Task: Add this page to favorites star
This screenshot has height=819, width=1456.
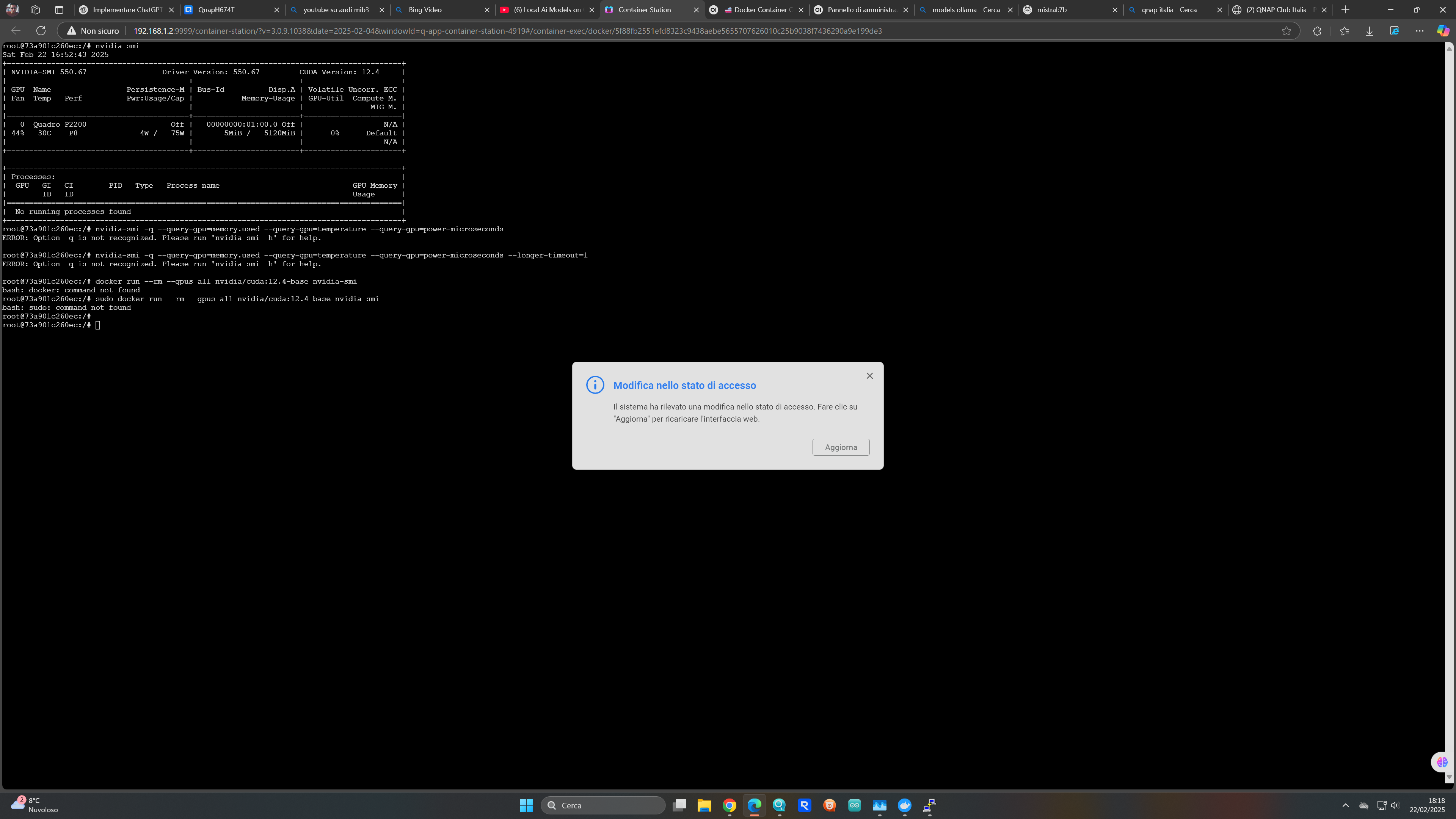Action: (x=1287, y=31)
